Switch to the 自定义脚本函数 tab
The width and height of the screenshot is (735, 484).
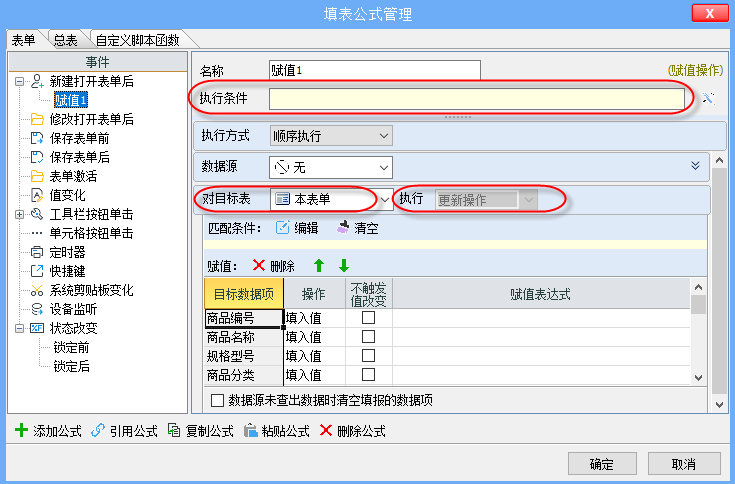tap(137, 40)
